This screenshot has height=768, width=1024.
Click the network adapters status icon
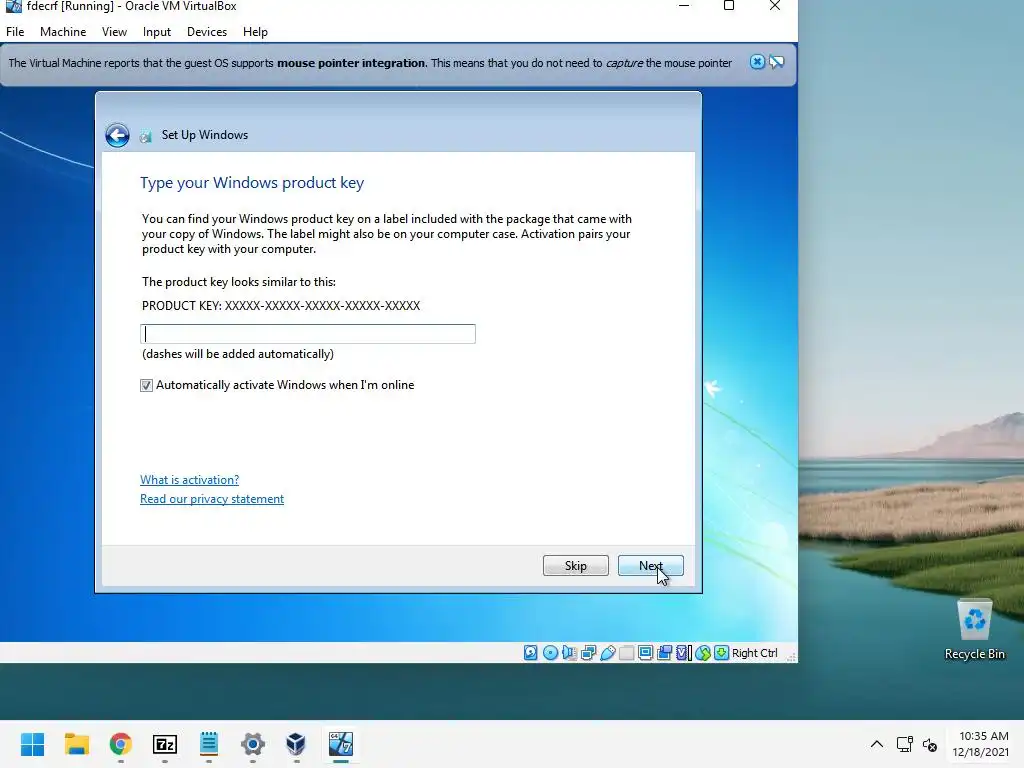point(588,652)
